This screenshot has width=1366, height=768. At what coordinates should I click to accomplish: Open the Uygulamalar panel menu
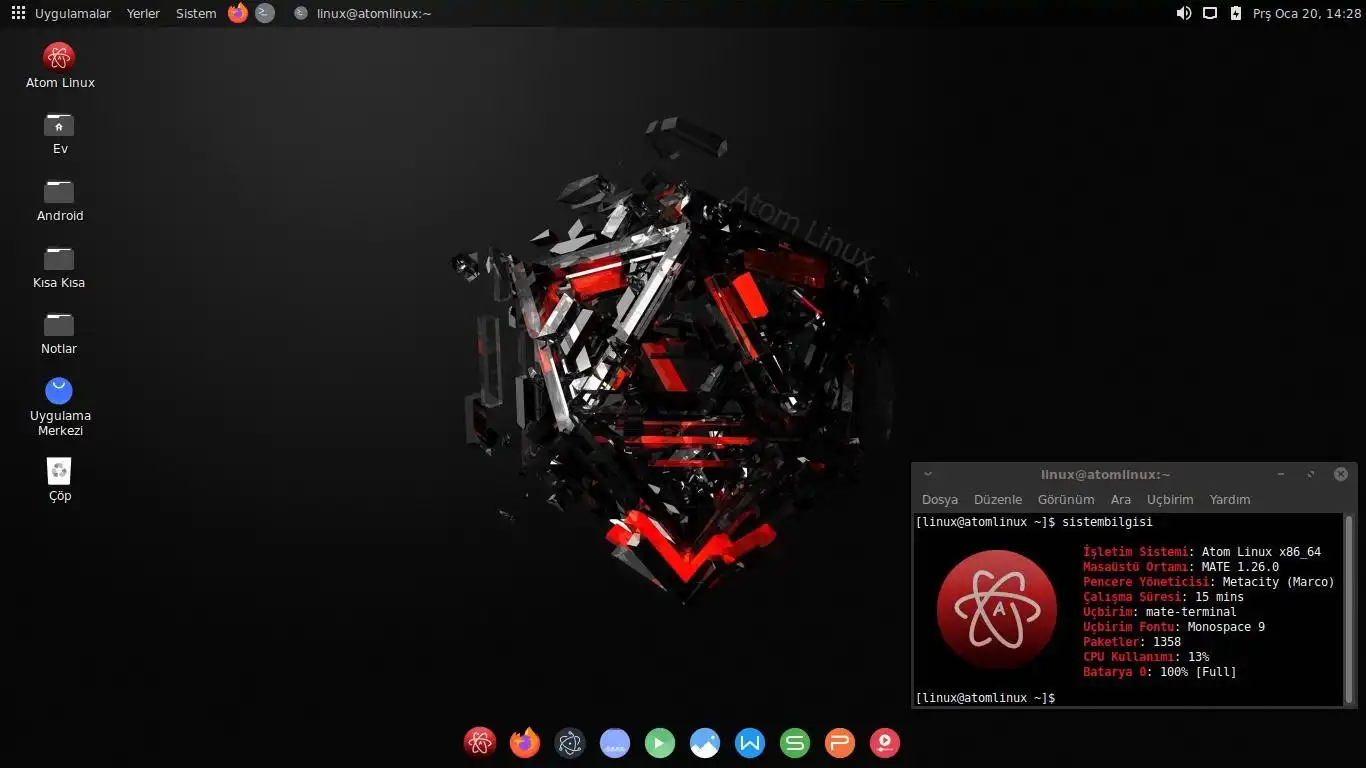73,13
